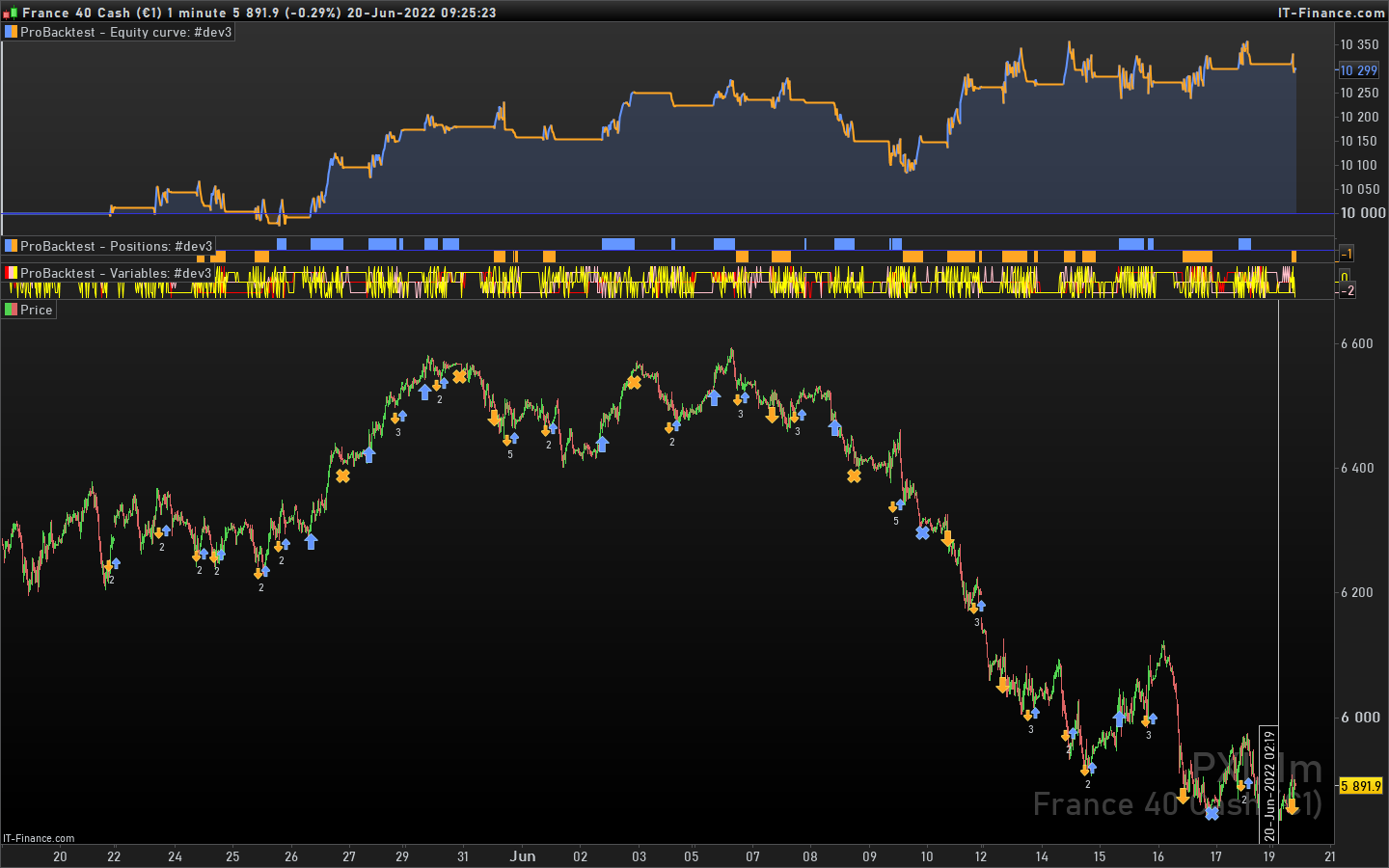Click the blue buy arrow near Jun 05
Screen dimensions: 1389x868
click(714, 397)
